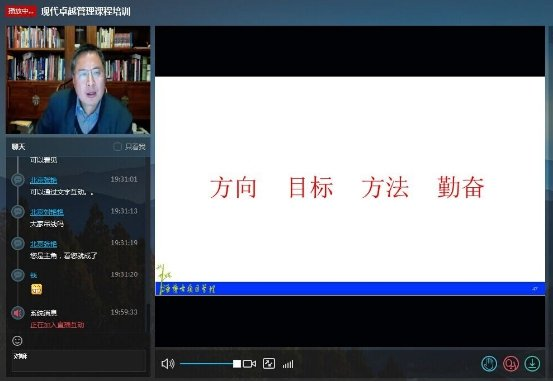Screen dimensions: 553x382
Task: Check the network signal strength icon
Action: 288,364
